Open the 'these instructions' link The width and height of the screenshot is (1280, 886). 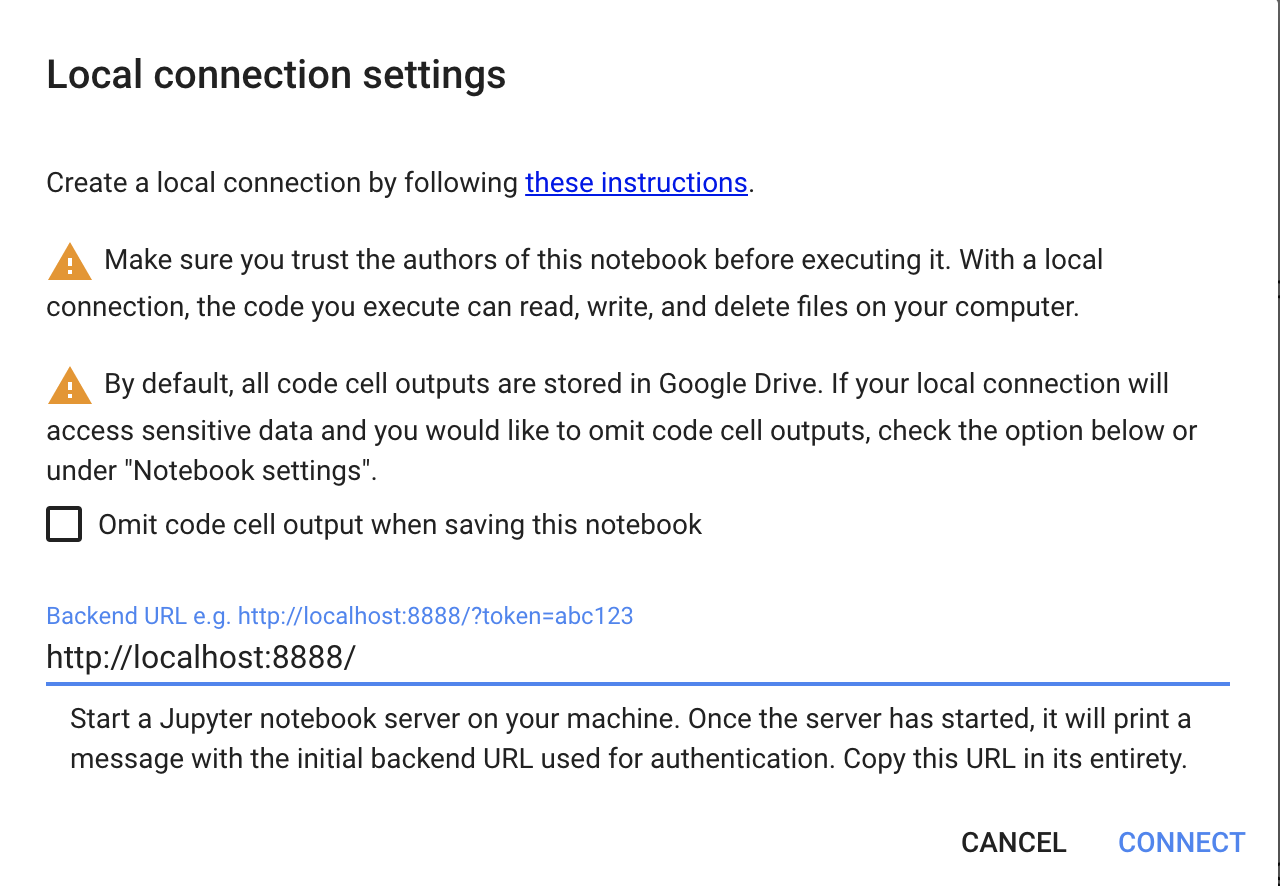636,183
